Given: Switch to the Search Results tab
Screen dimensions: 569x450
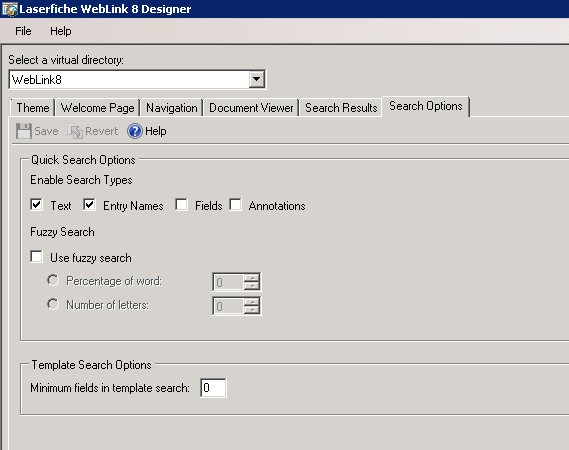Looking at the screenshot, I should coord(341,108).
